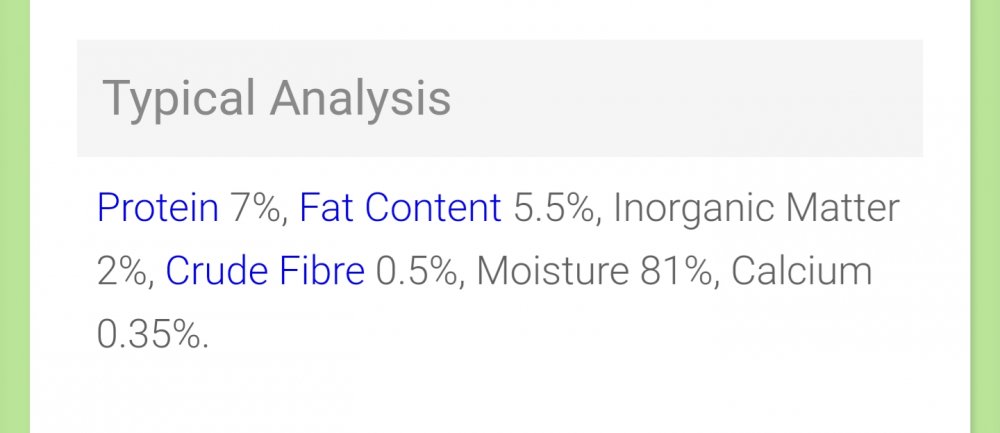Click white strip above the gray header bar
Image resolution: width=1000 pixels, height=433 pixels.
(500, 19)
